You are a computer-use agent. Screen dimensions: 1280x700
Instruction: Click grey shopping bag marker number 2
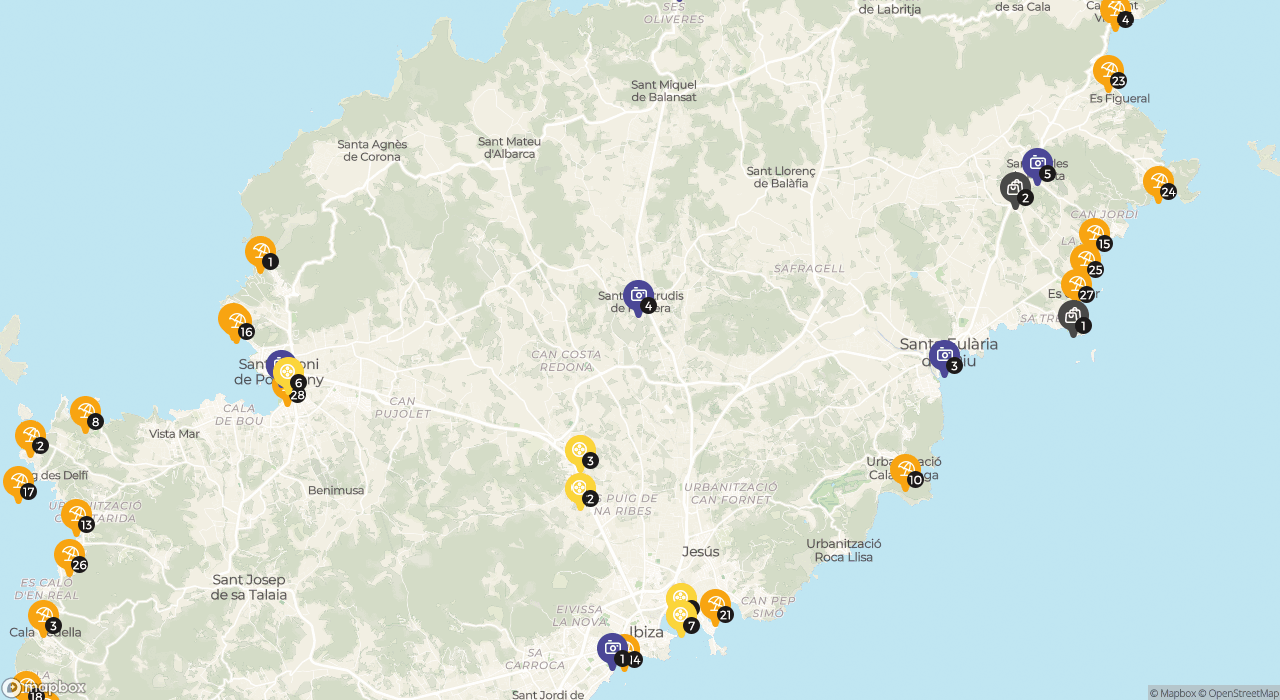click(1015, 188)
